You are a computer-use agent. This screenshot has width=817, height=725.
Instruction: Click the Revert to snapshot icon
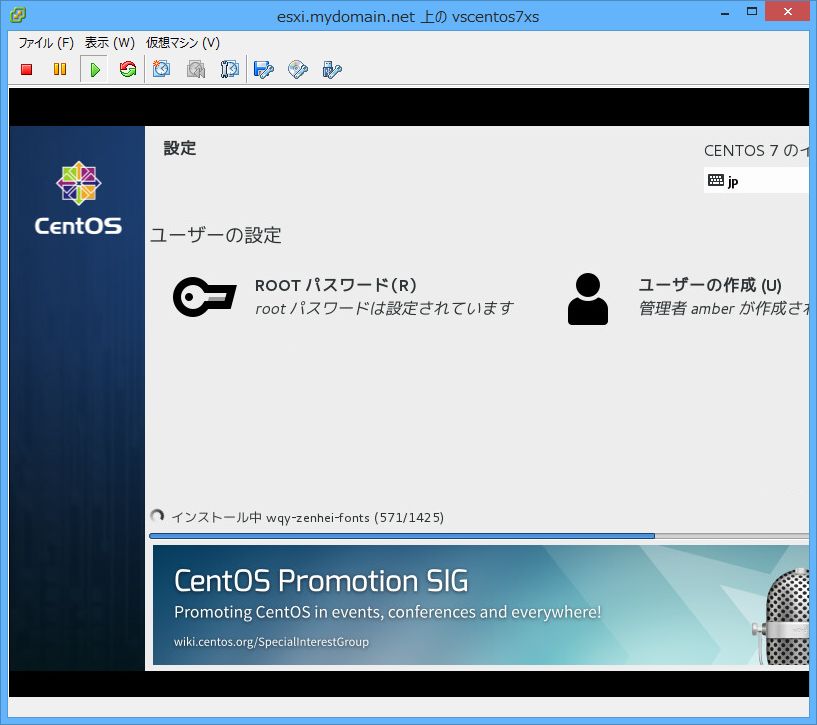pos(196,69)
